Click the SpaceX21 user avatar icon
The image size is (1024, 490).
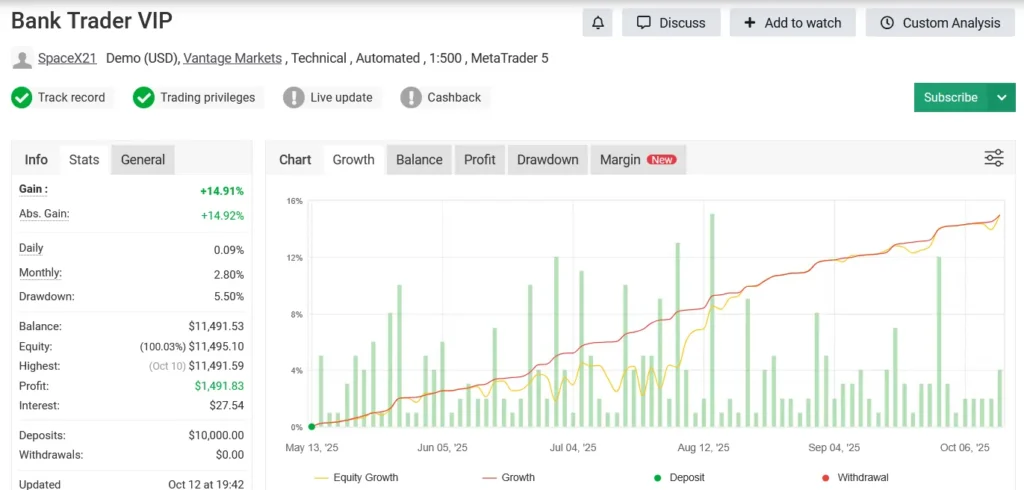[22, 59]
